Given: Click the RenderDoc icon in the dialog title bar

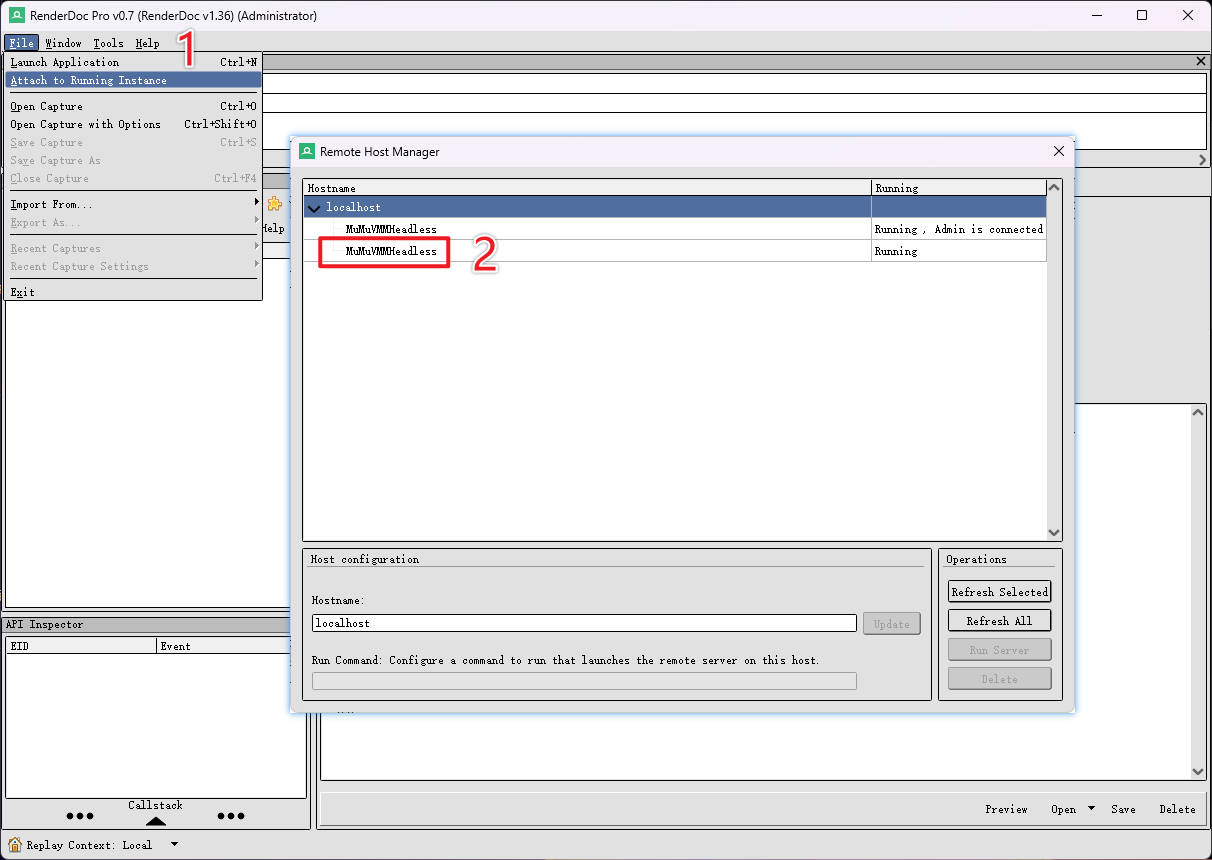Looking at the screenshot, I should pyautogui.click(x=307, y=151).
